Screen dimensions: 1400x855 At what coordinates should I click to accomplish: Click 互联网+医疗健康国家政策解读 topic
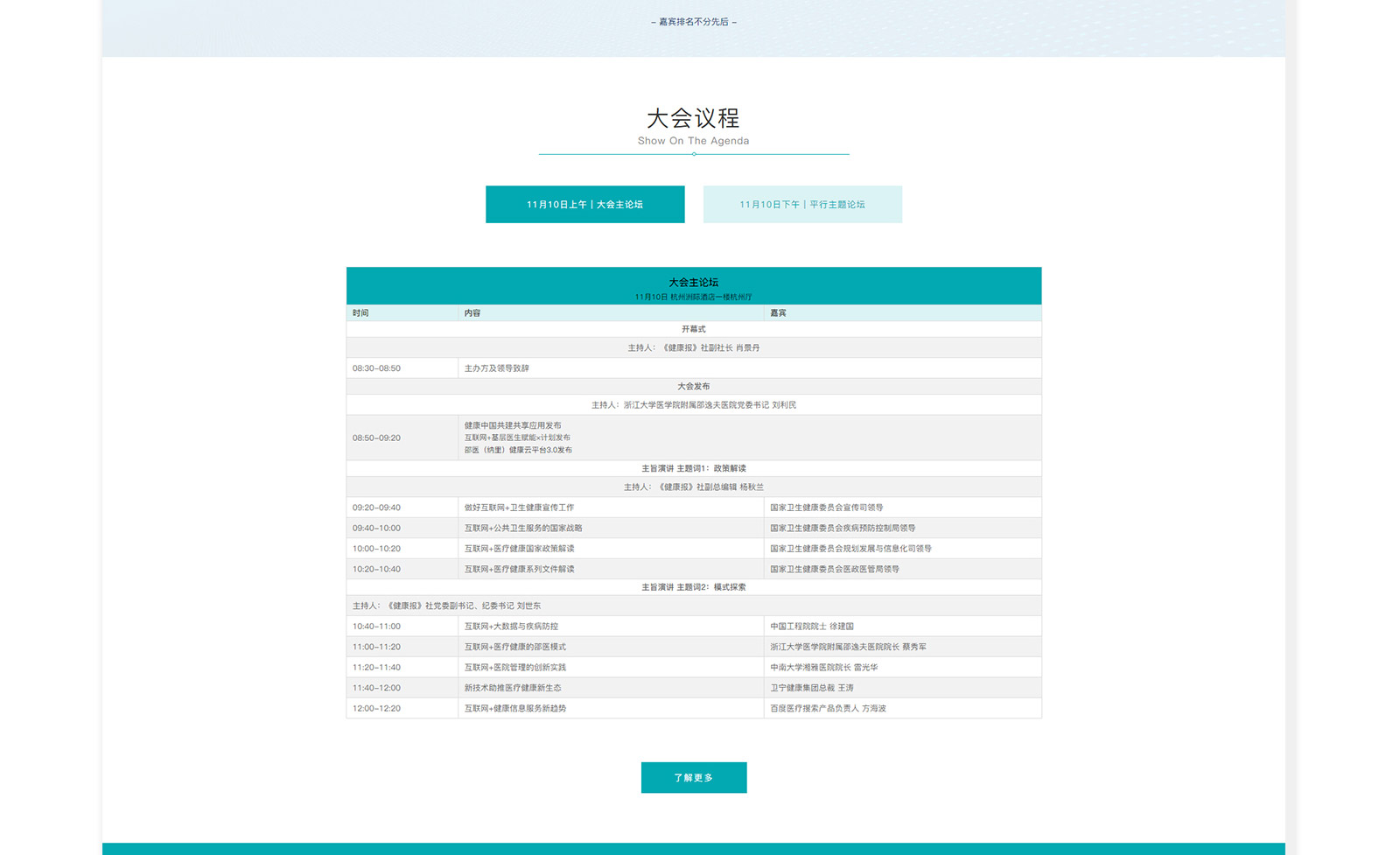pyautogui.click(x=519, y=549)
